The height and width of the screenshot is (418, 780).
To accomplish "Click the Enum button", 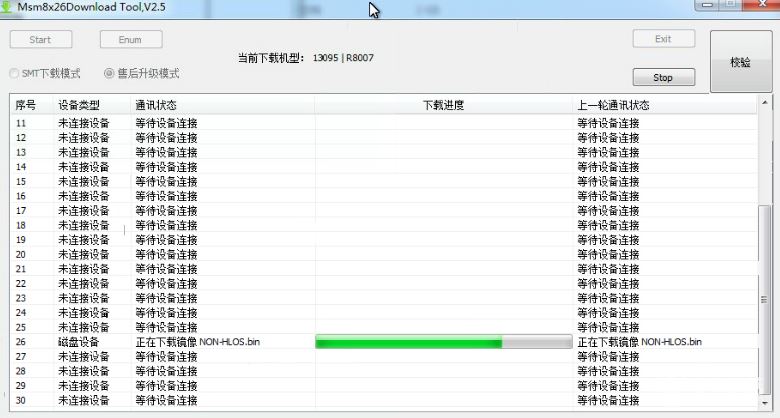I will point(131,40).
